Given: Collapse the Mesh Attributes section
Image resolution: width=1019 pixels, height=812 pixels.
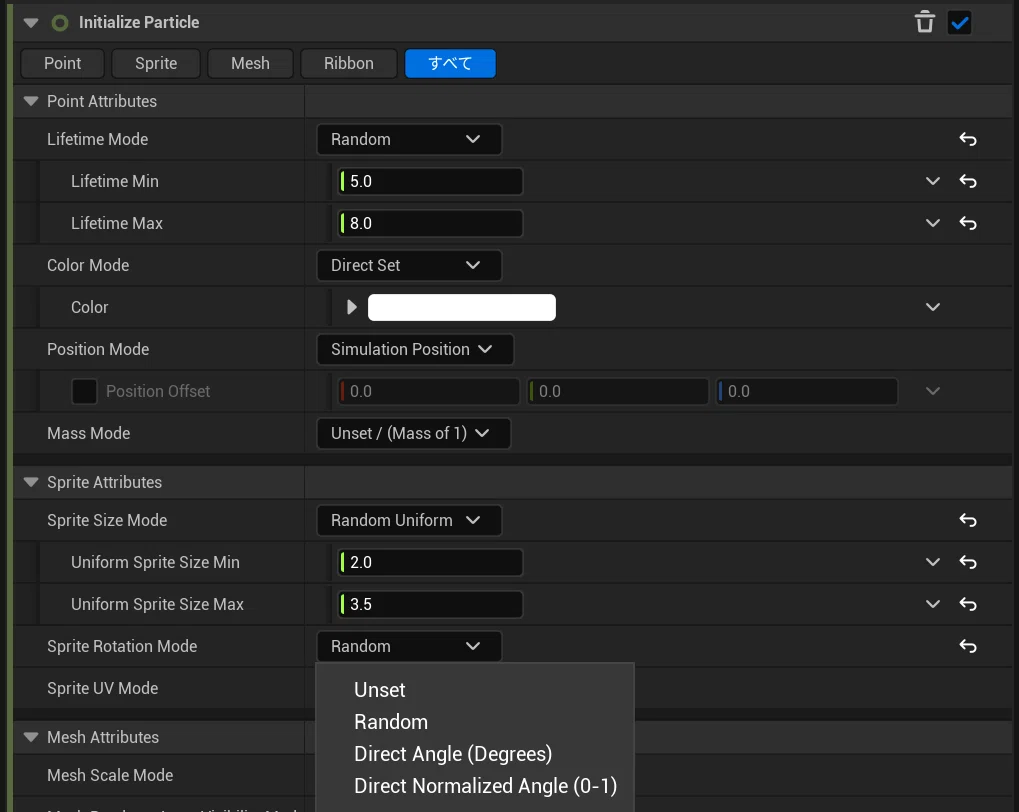Looking at the screenshot, I should point(31,737).
